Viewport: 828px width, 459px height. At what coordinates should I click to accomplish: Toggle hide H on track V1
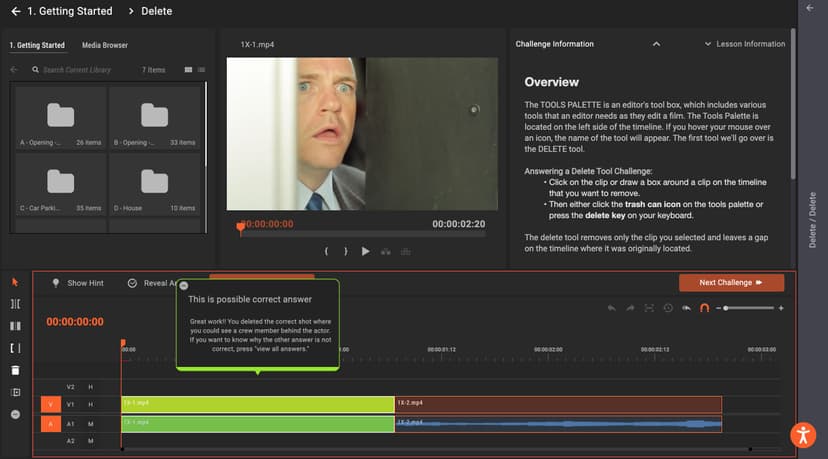pyautogui.click(x=91, y=405)
